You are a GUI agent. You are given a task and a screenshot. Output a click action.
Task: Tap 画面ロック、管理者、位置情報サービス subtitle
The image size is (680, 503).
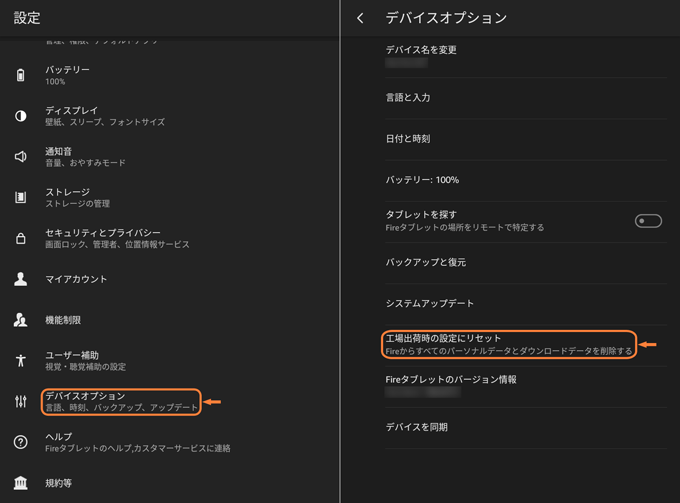[x=117, y=245]
